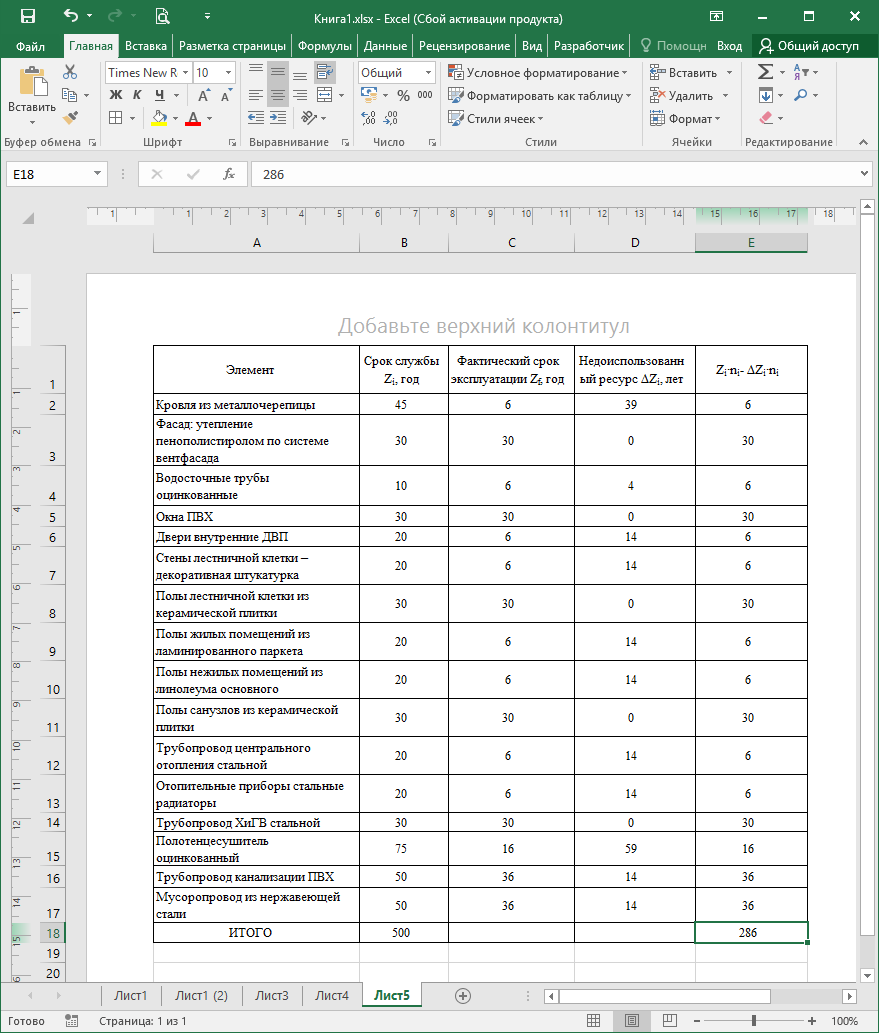
Task: Insert function using the fx button
Action: pyautogui.click(x=229, y=175)
